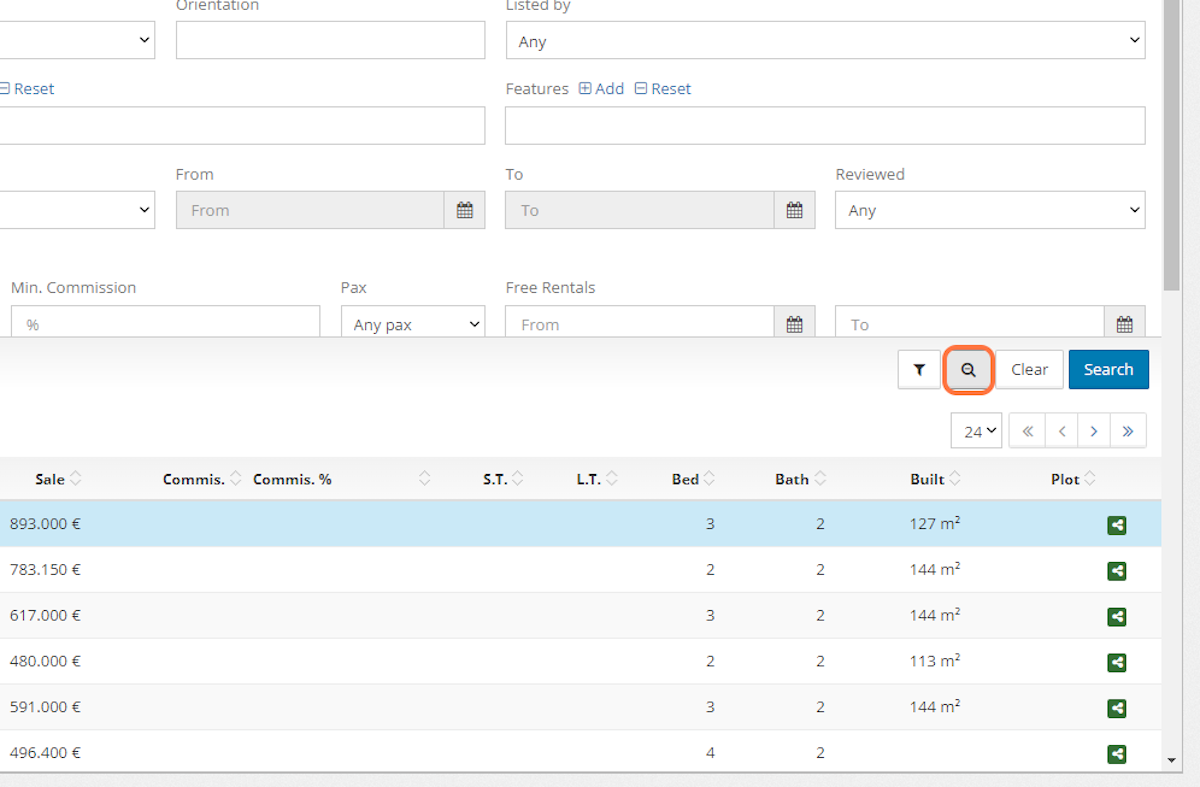1200x787 pixels.
Task: Click the green share icon on the 893.000 € row
Action: (1117, 524)
